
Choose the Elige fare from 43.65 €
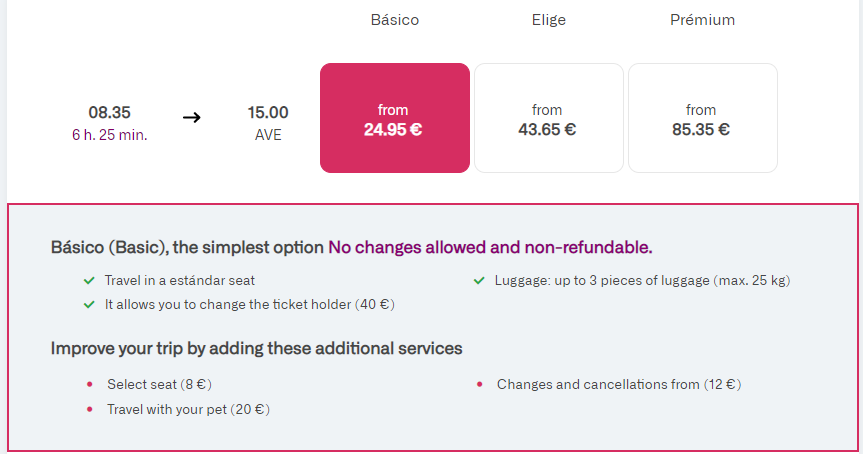pos(548,118)
